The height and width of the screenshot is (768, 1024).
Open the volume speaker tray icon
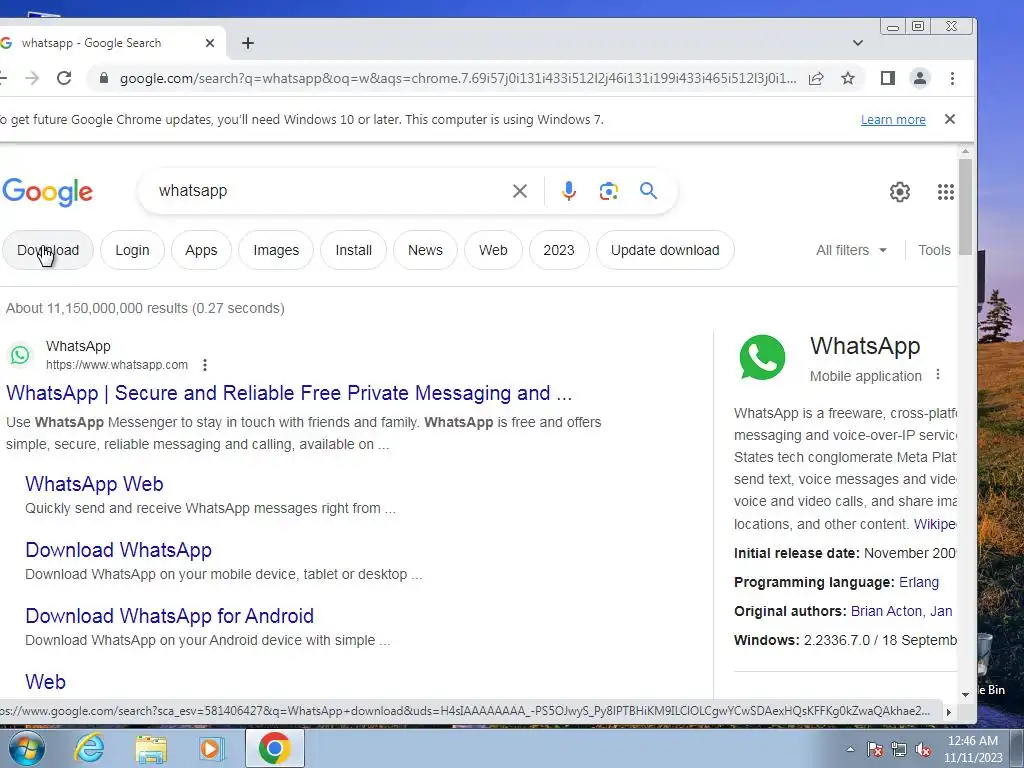pyautogui.click(x=923, y=750)
